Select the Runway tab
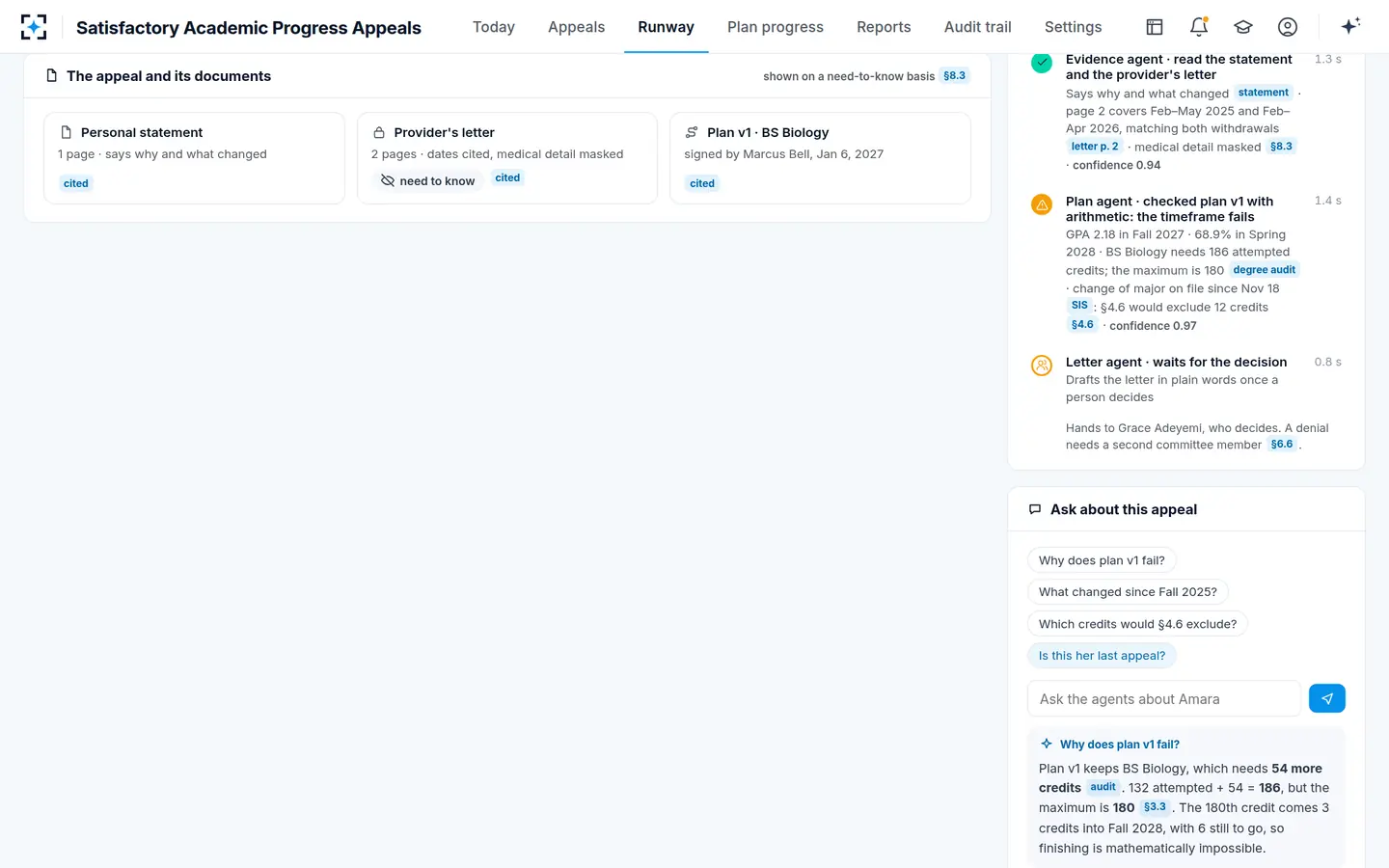 click(x=667, y=27)
